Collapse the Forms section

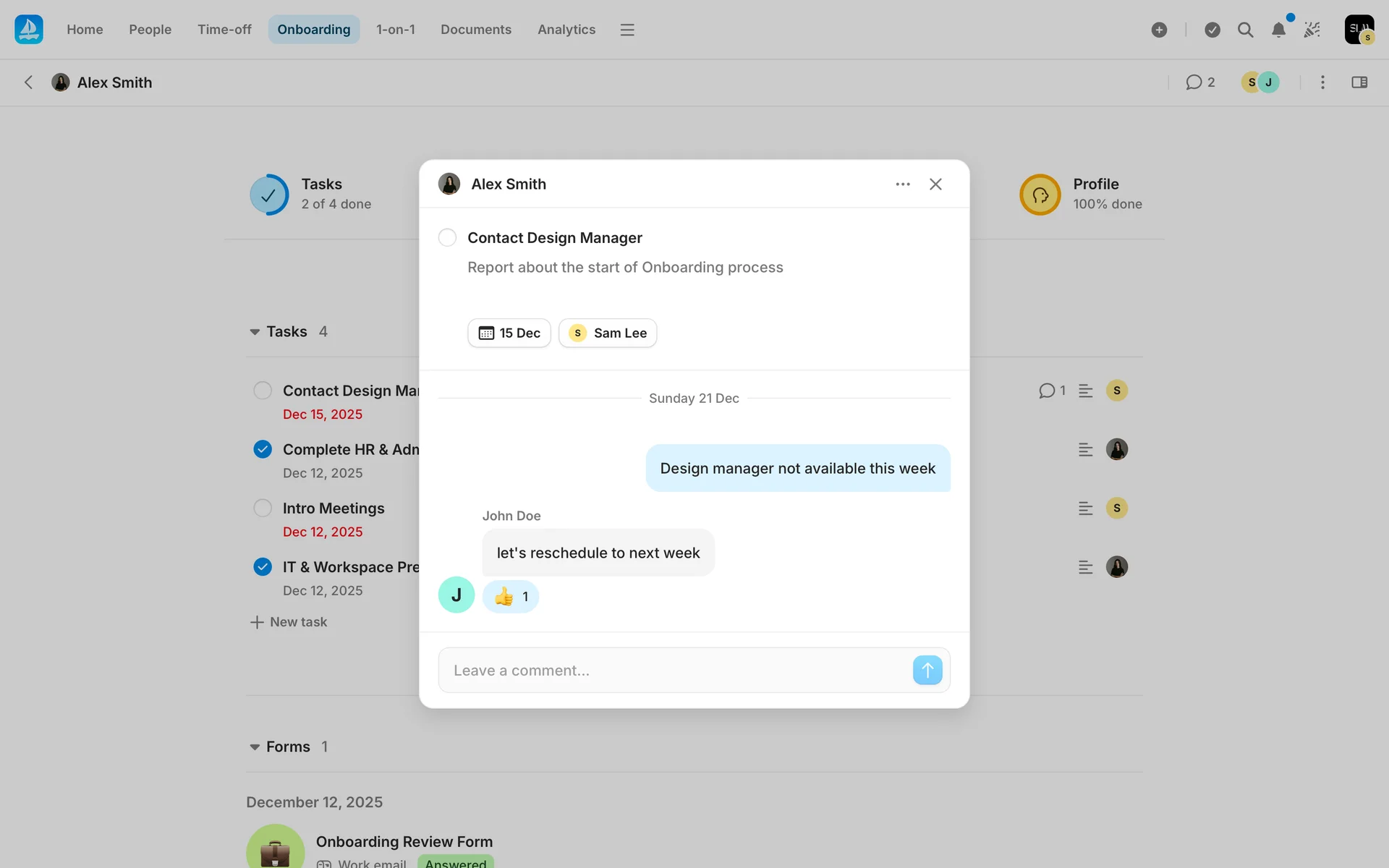pos(255,747)
